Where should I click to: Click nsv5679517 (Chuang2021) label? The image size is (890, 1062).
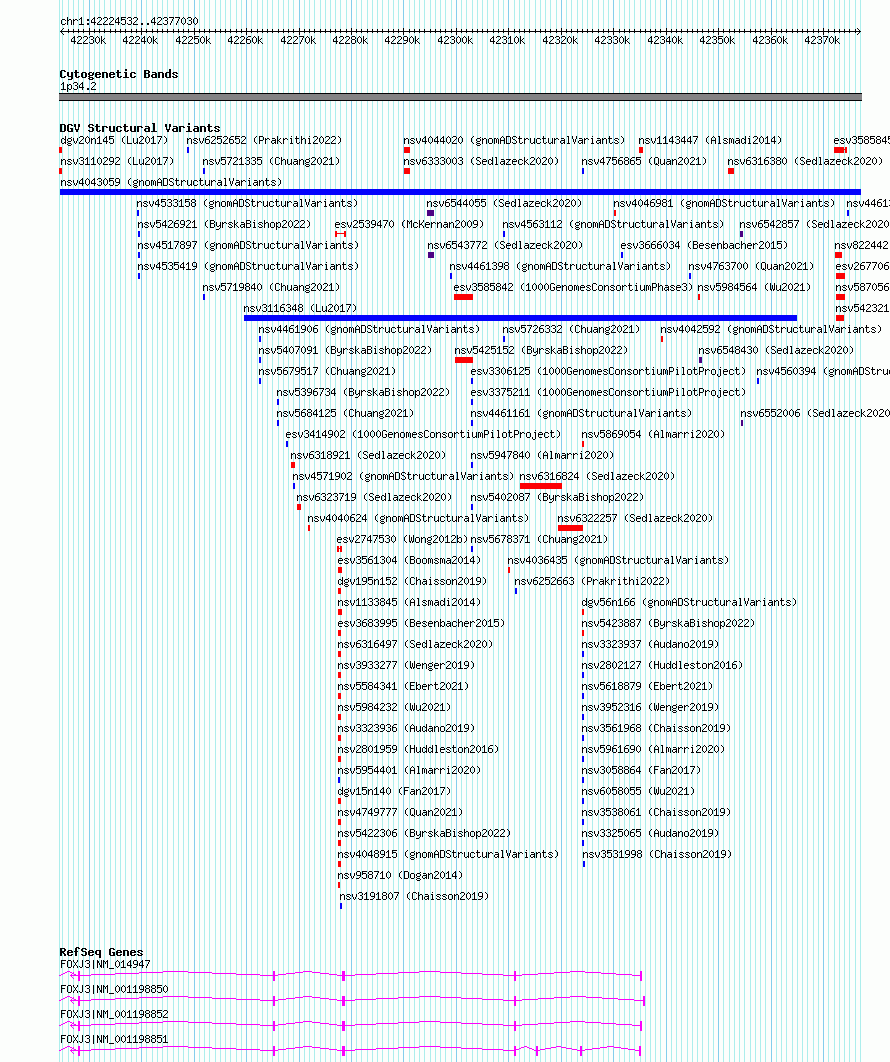(x=327, y=371)
